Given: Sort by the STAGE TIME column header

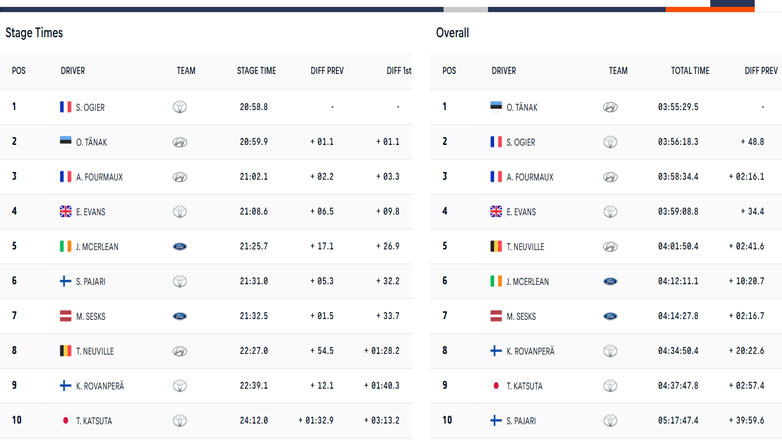Looking at the screenshot, I should tap(256, 71).
